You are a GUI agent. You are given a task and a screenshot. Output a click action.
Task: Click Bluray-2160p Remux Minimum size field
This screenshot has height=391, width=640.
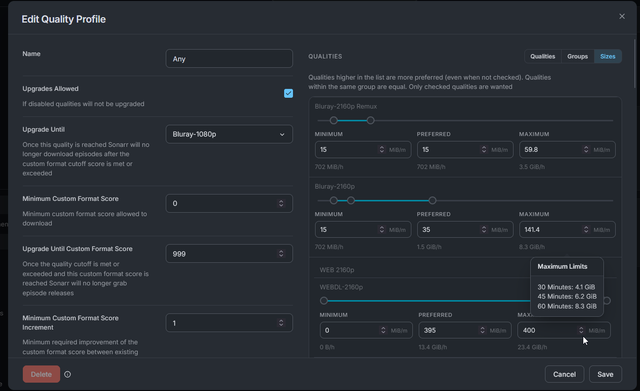tap(363, 150)
